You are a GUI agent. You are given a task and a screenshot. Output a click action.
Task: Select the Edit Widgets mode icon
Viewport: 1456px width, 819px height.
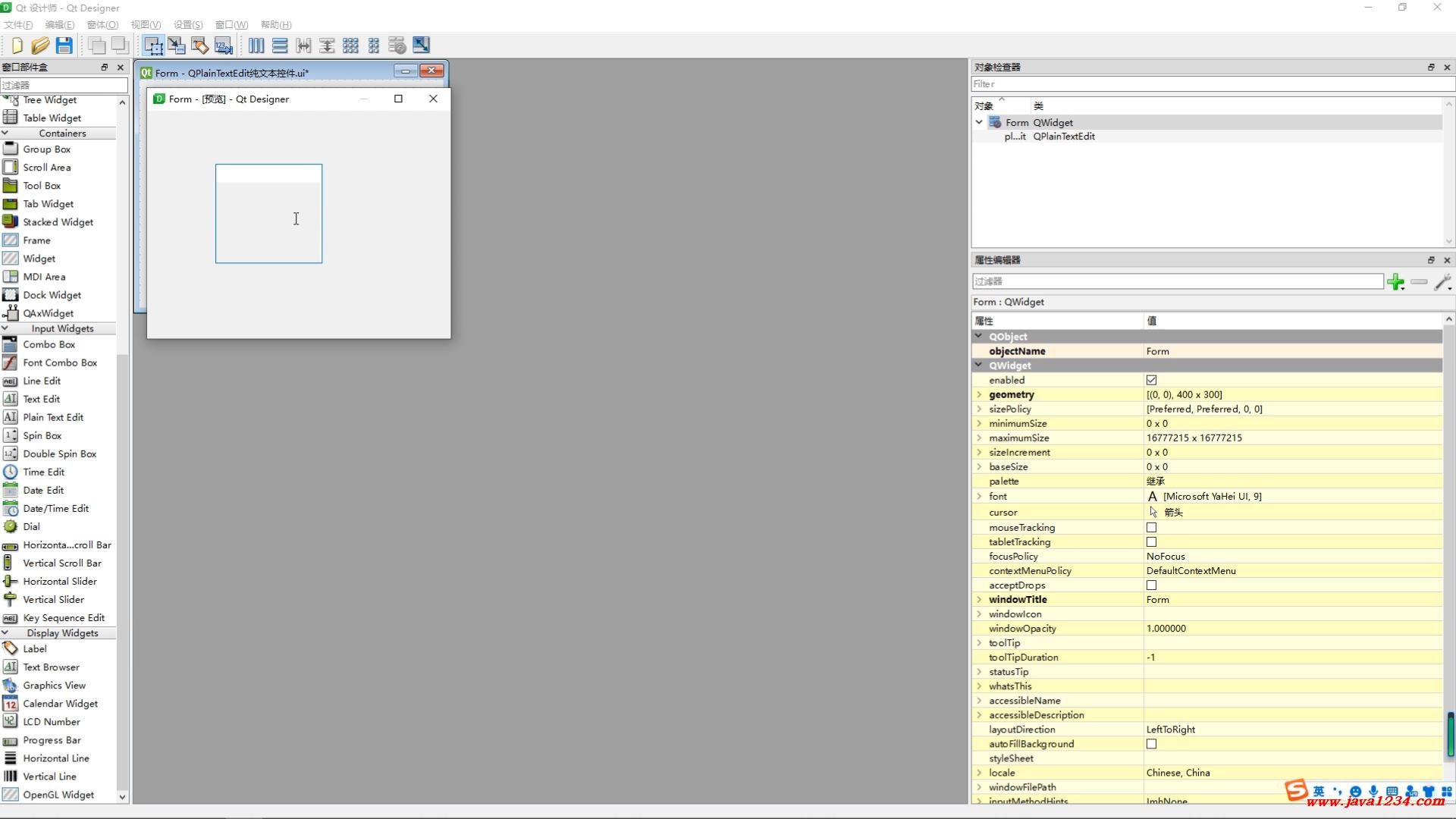[153, 45]
